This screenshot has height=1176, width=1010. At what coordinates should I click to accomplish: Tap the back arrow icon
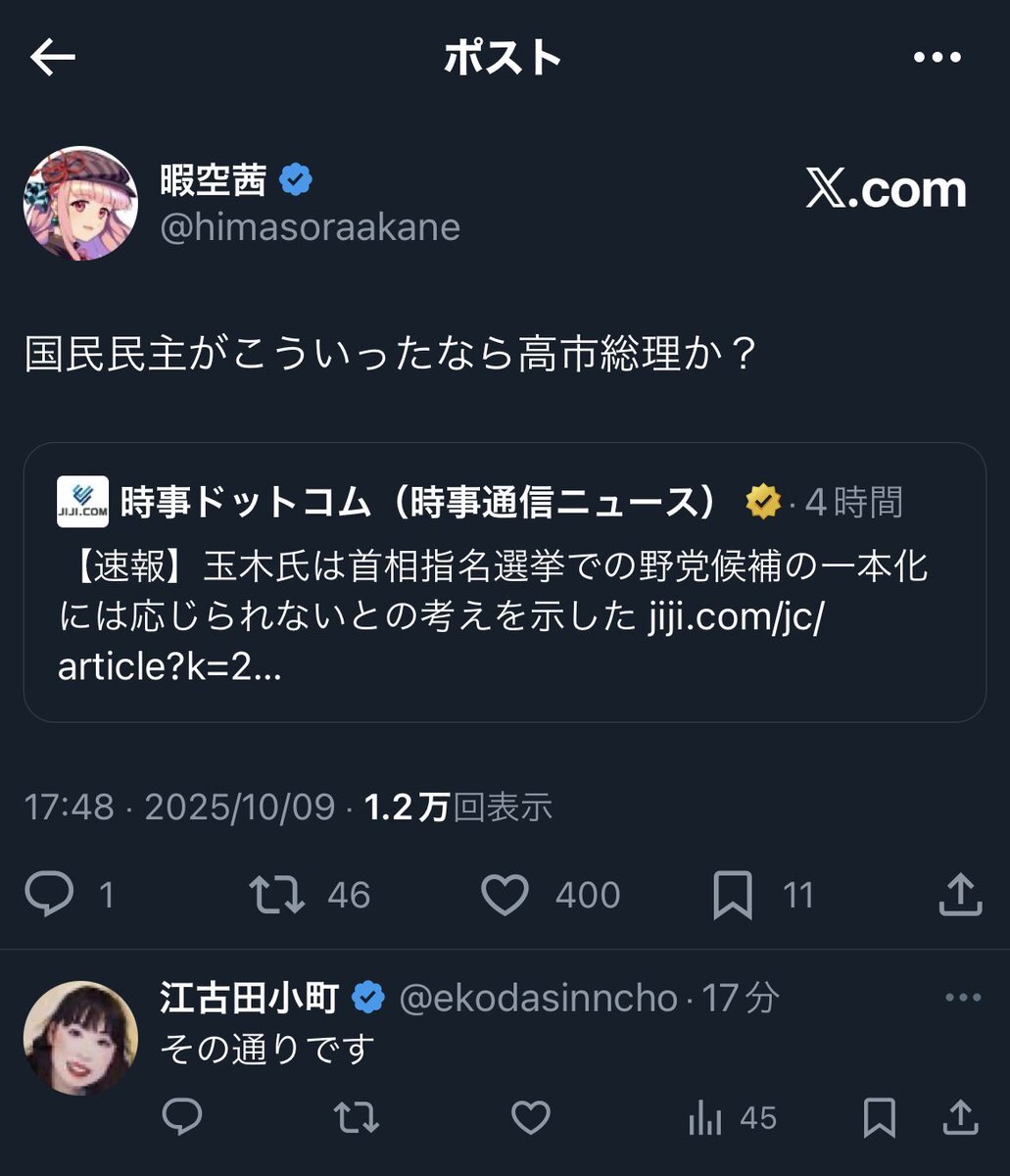tap(53, 59)
